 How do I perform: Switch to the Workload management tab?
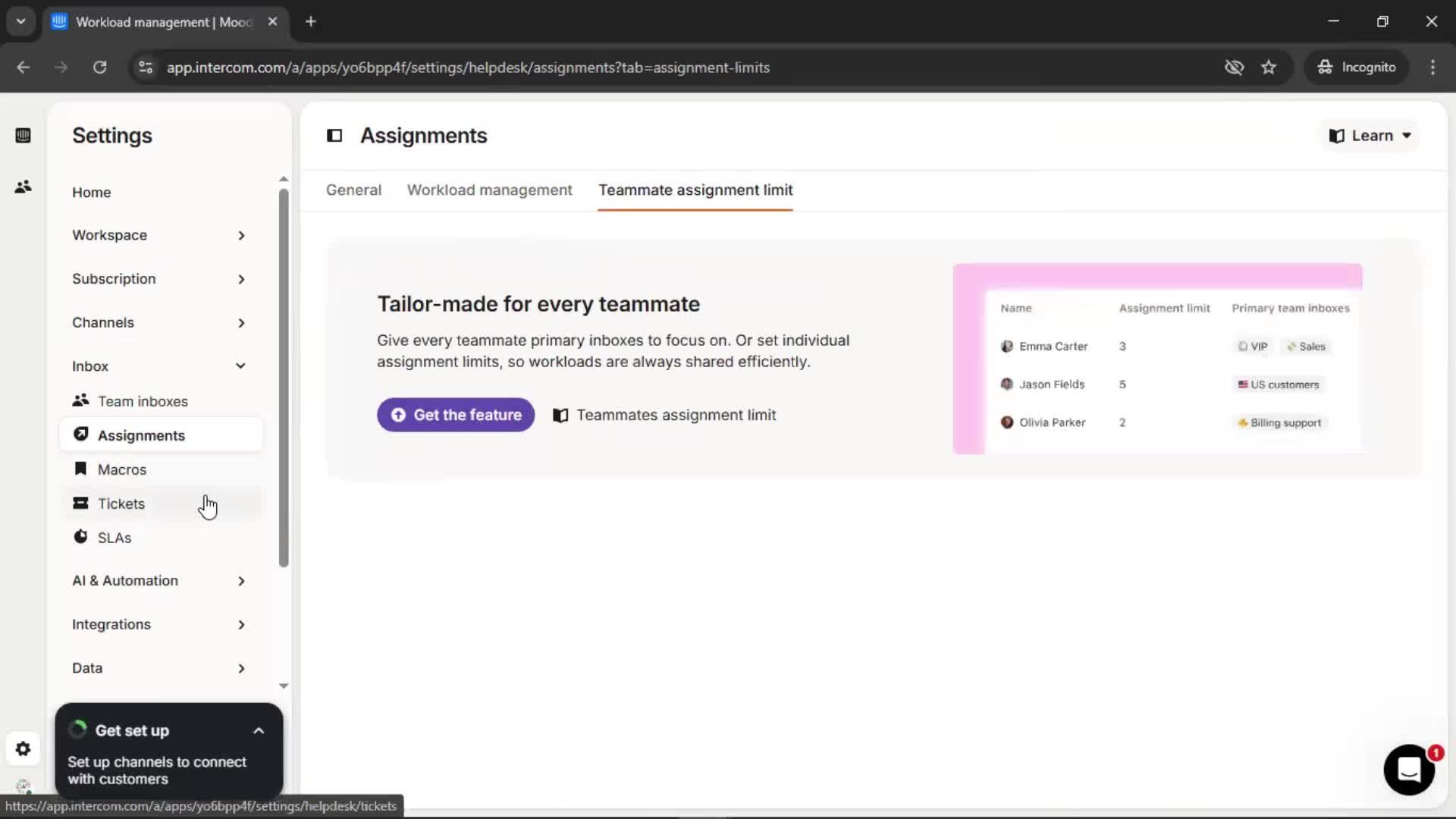[490, 190]
